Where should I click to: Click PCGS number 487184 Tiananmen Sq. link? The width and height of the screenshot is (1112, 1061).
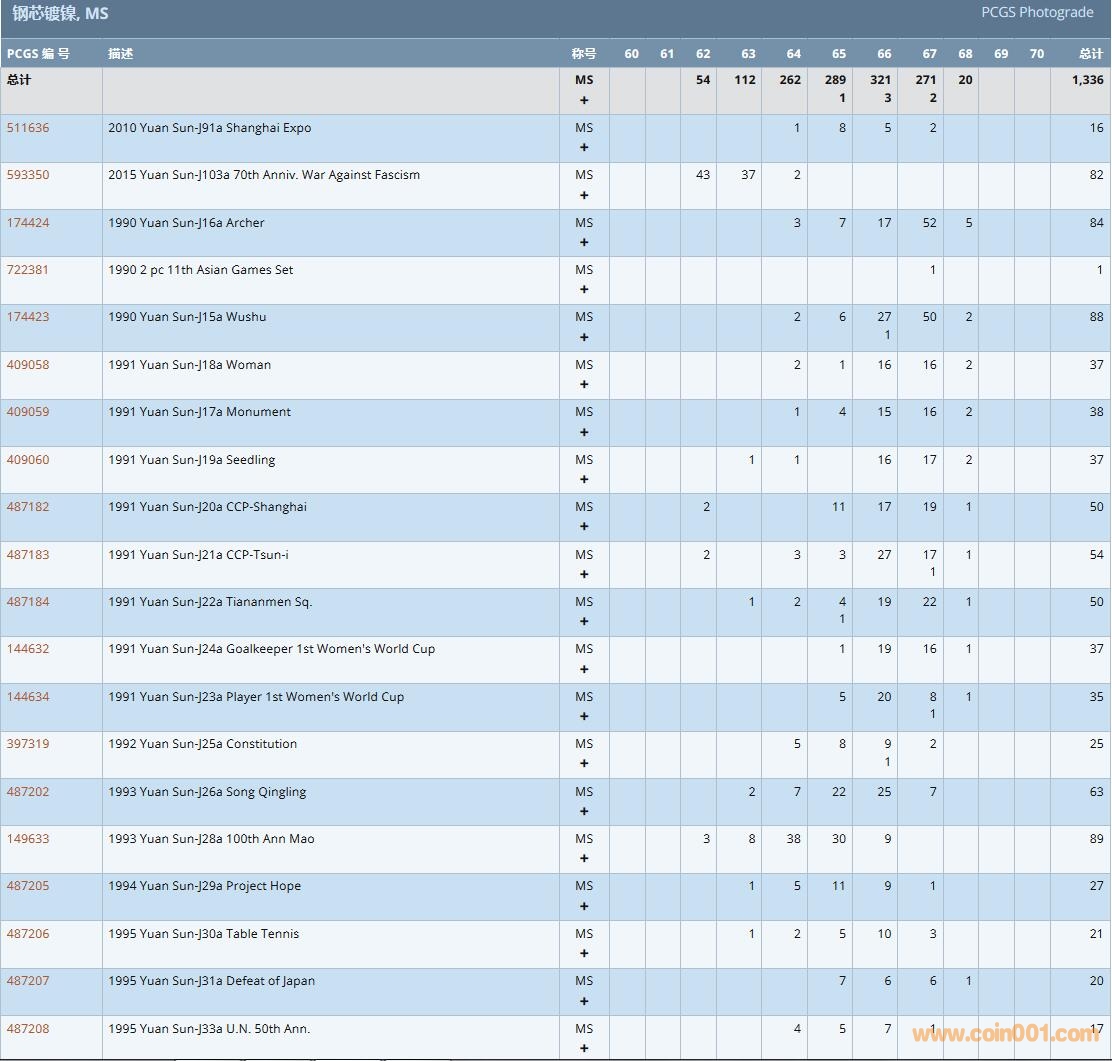click(28, 602)
